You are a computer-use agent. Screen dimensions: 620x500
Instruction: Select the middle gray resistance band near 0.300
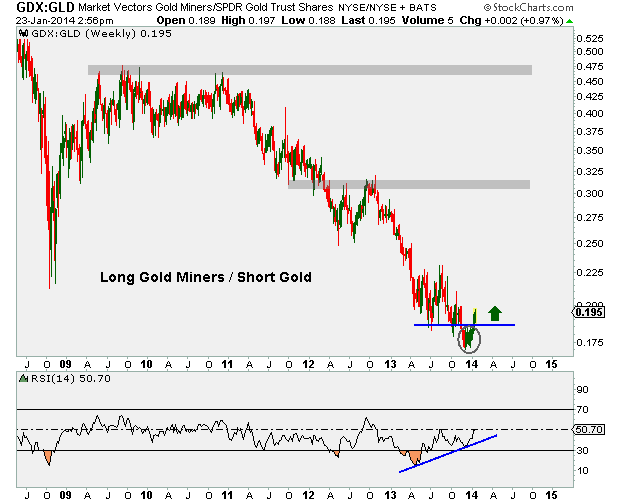click(x=409, y=184)
